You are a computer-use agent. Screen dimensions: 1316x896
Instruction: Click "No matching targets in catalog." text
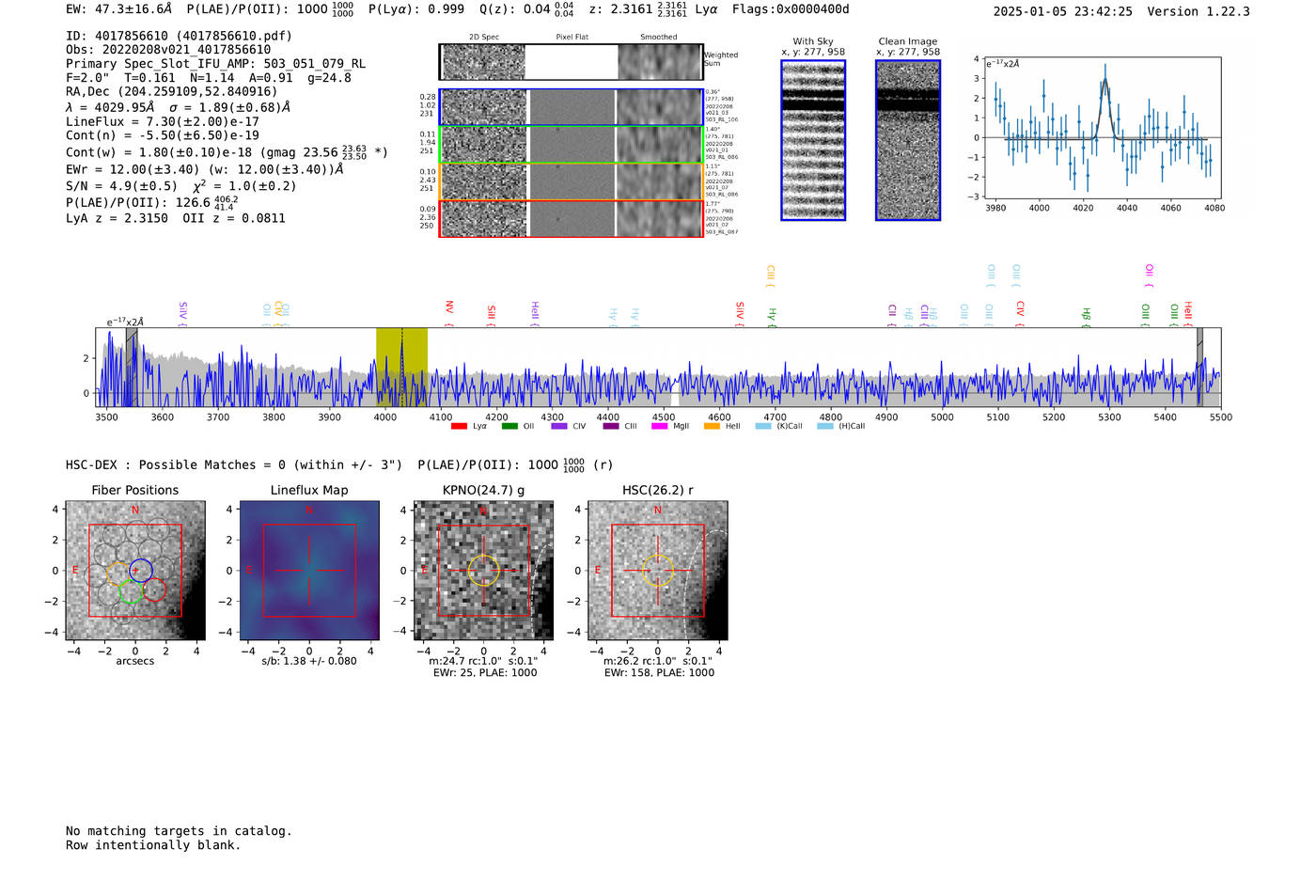click(179, 831)
